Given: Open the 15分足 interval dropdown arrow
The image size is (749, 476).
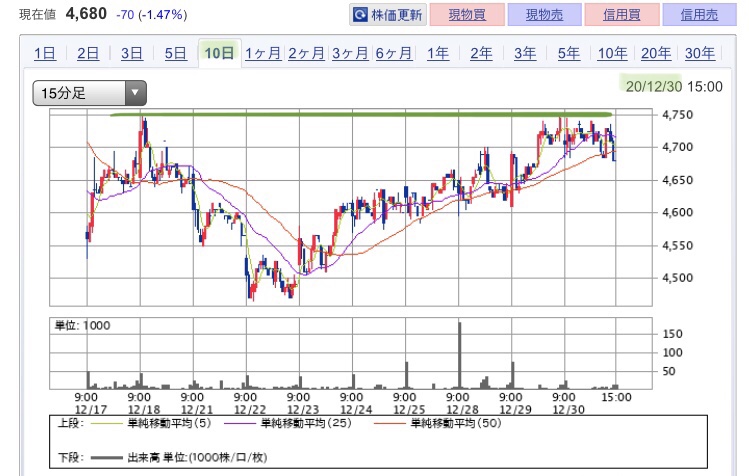Looking at the screenshot, I should coord(135,93).
